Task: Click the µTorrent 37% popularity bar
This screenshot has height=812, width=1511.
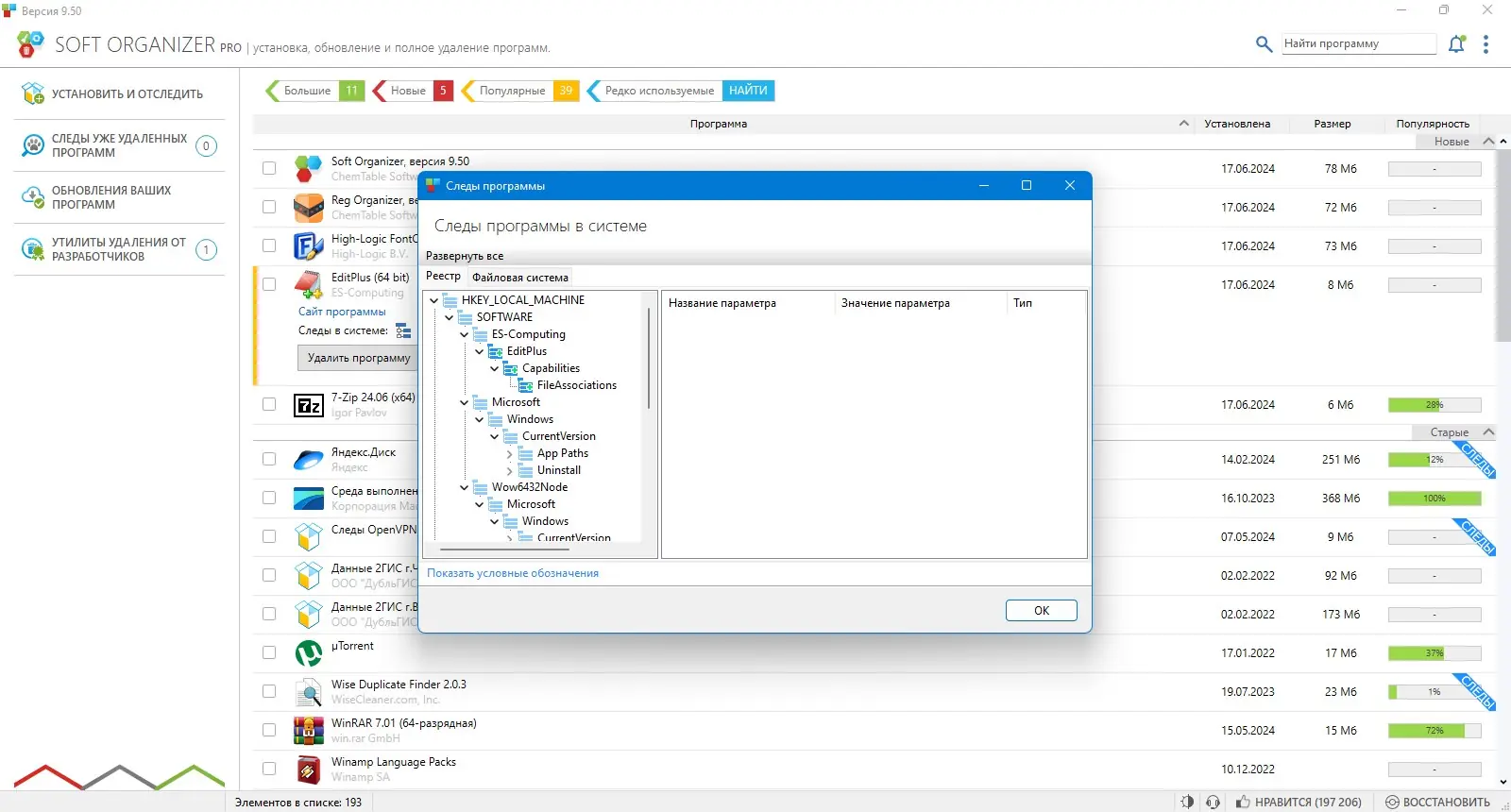Action: coord(1435,653)
